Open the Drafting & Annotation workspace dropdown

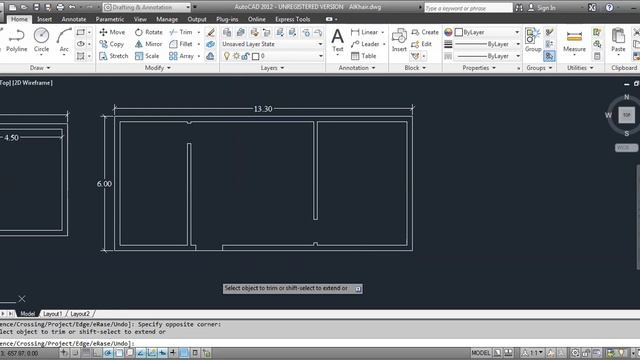pyautogui.click(x=147, y=7)
